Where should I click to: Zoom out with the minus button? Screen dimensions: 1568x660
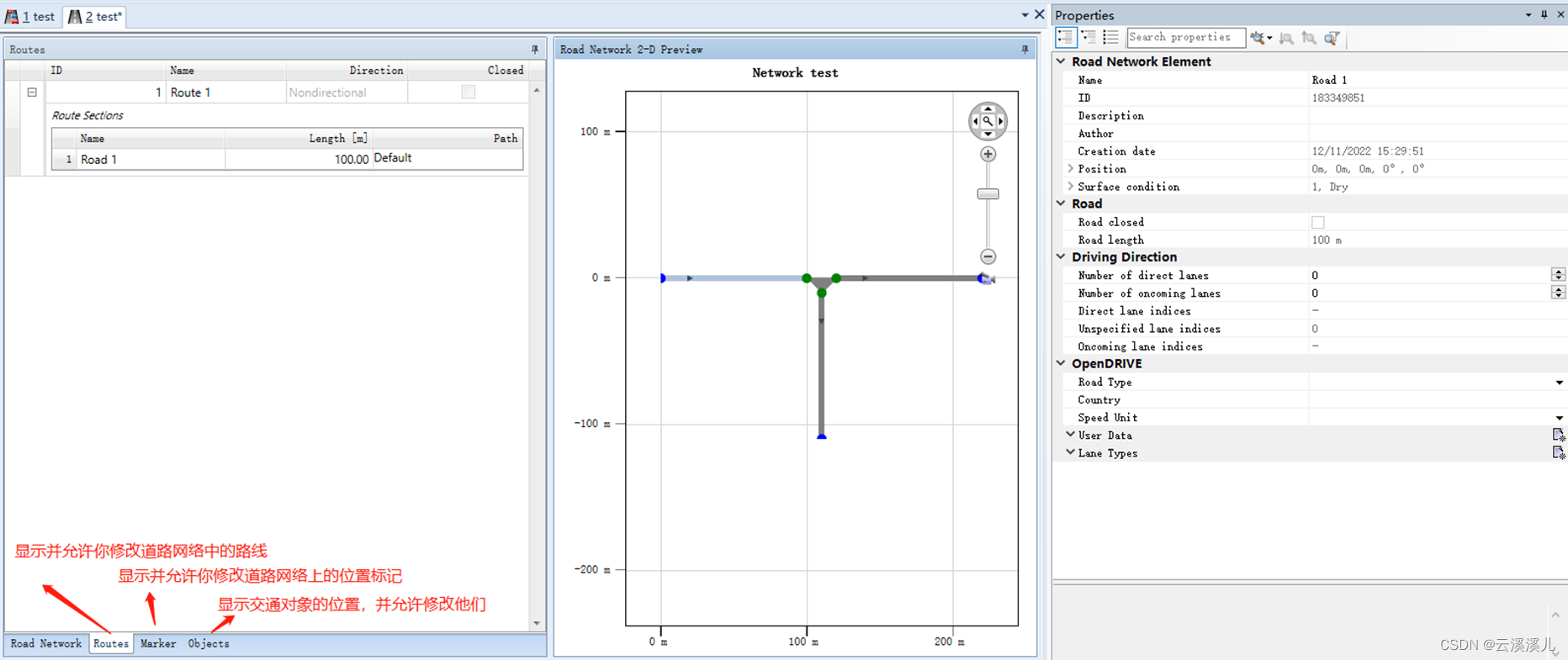[x=988, y=256]
